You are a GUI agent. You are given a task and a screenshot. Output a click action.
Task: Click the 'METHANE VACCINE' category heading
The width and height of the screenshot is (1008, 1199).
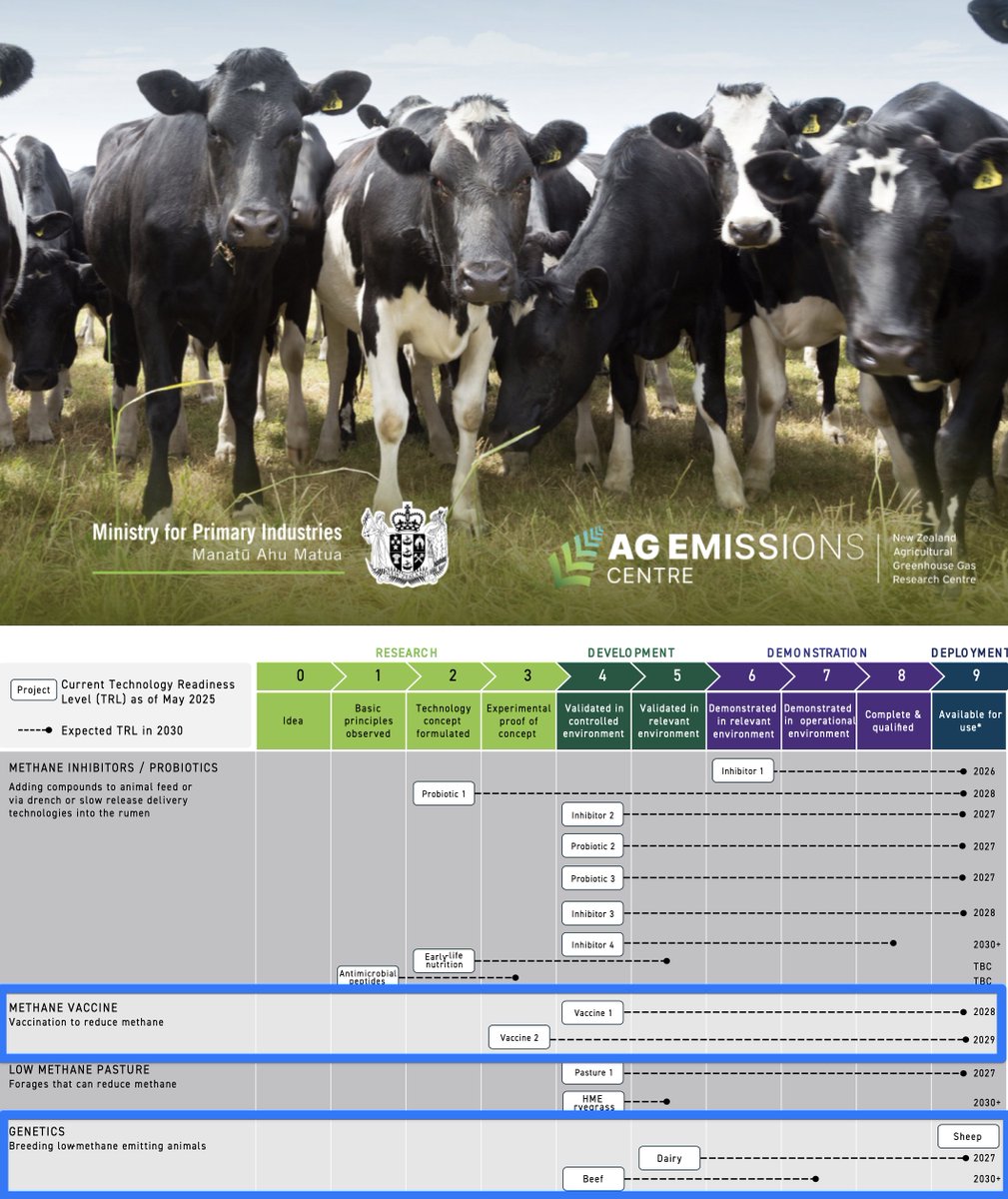[x=63, y=1008]
